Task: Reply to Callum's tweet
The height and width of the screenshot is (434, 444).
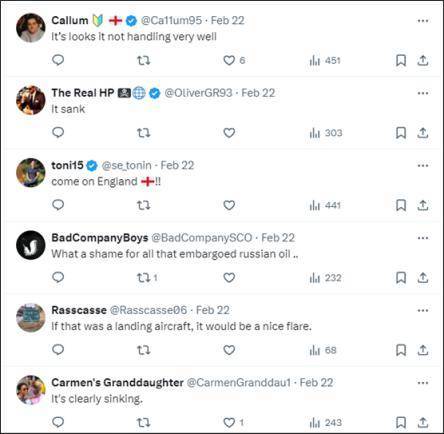Action: 58,60
